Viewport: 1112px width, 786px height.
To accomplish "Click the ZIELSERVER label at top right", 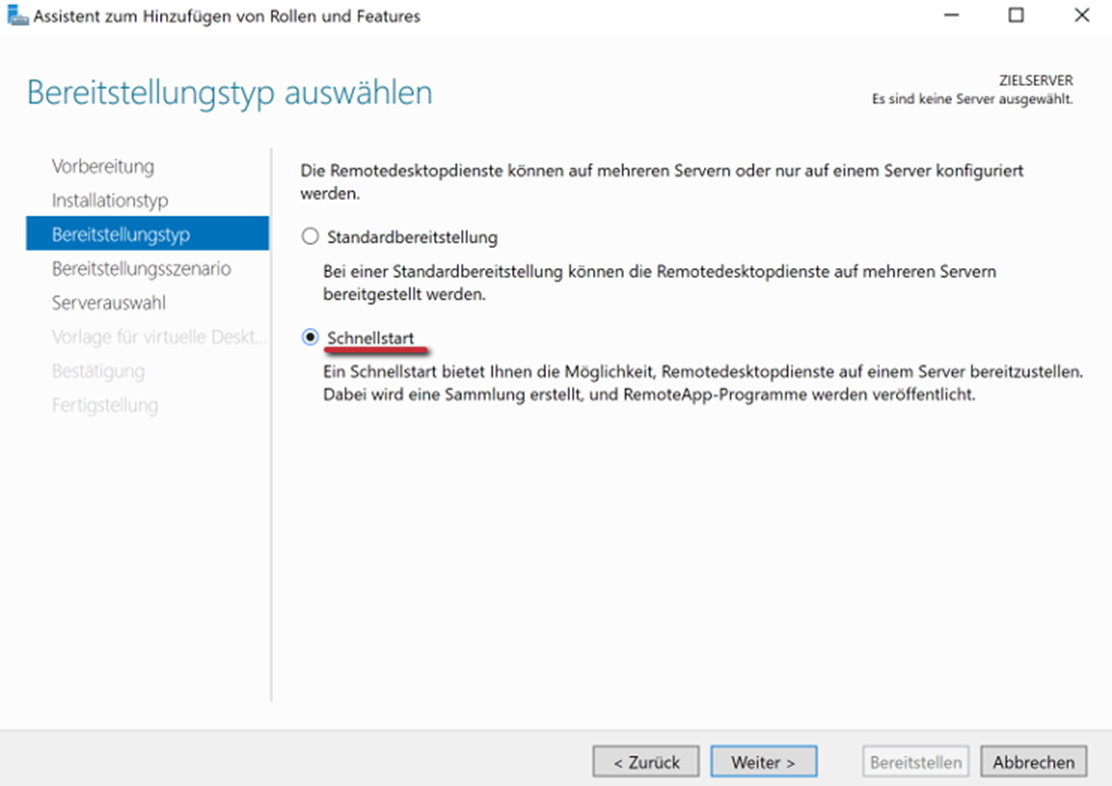I will pos(1035,81).
